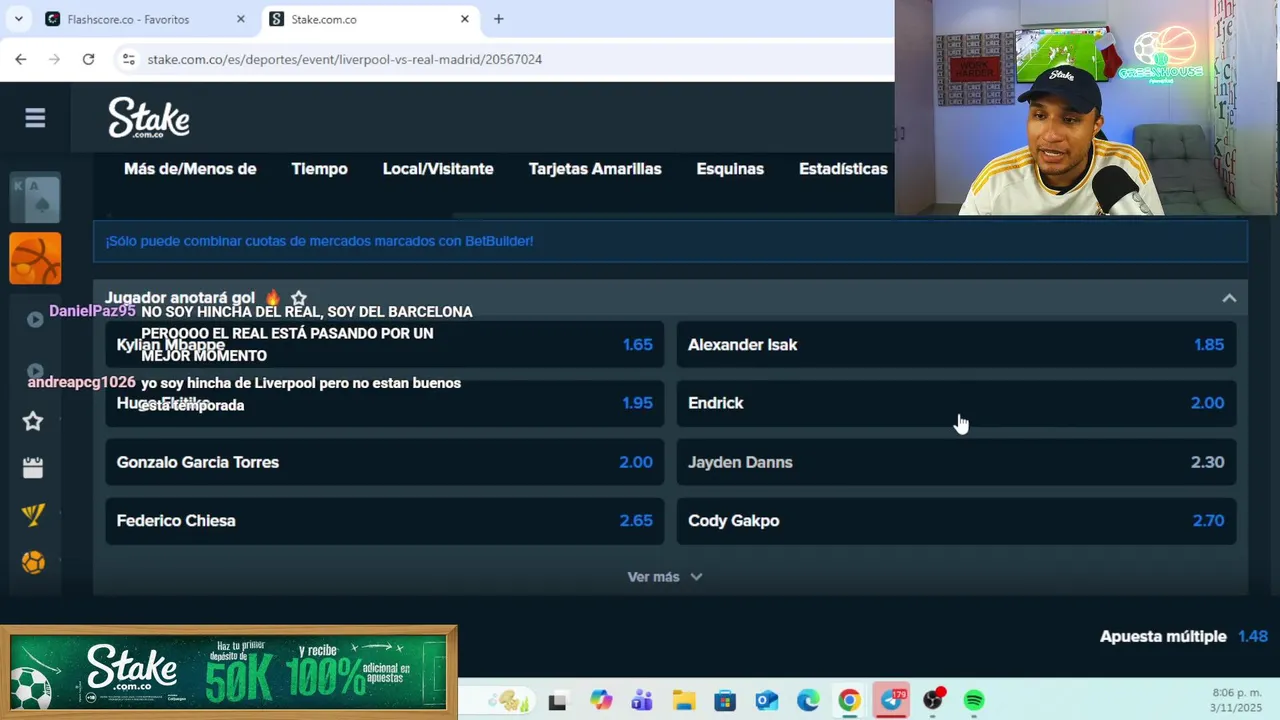Bet on Gonzalo Garcia Torres at 2.00
The width and height of the screenshot is (1280, 720).
385,462
